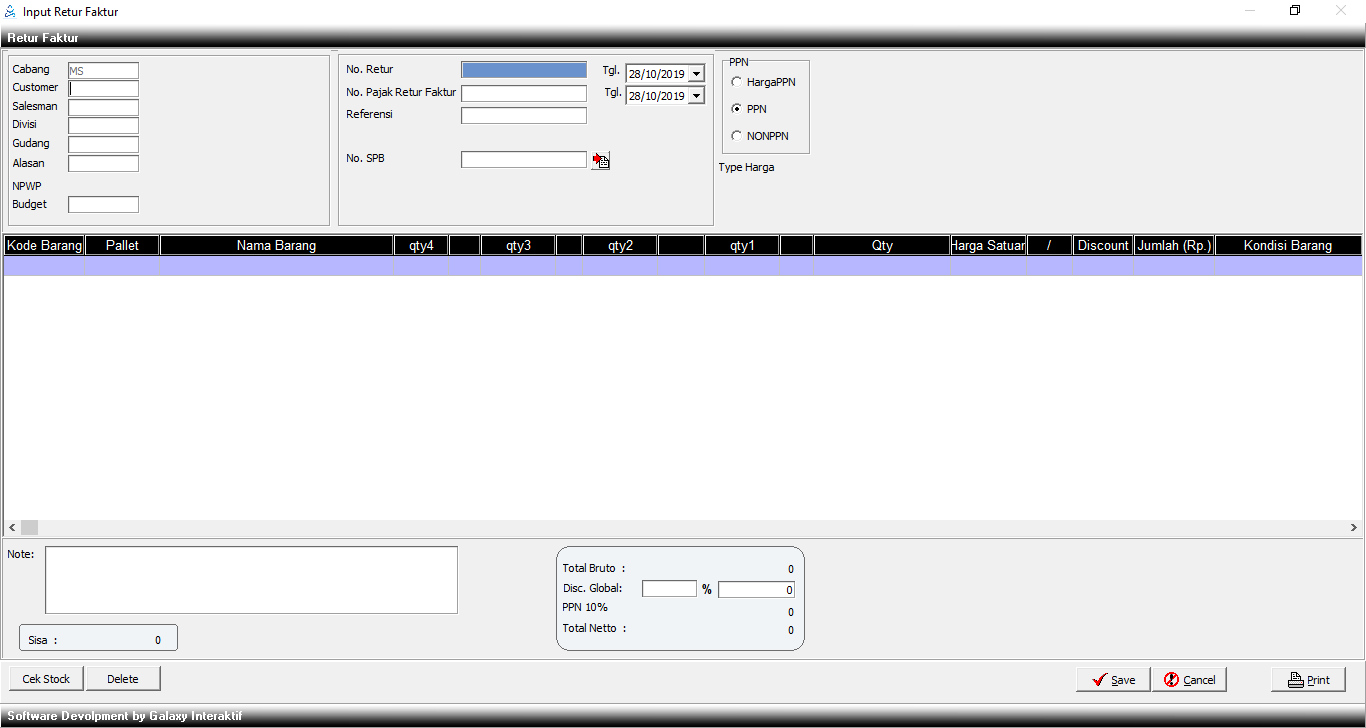This screenshot has height=728, width=1366.
Task: Select the PPN radio option
Action: [x=737, y=109]
